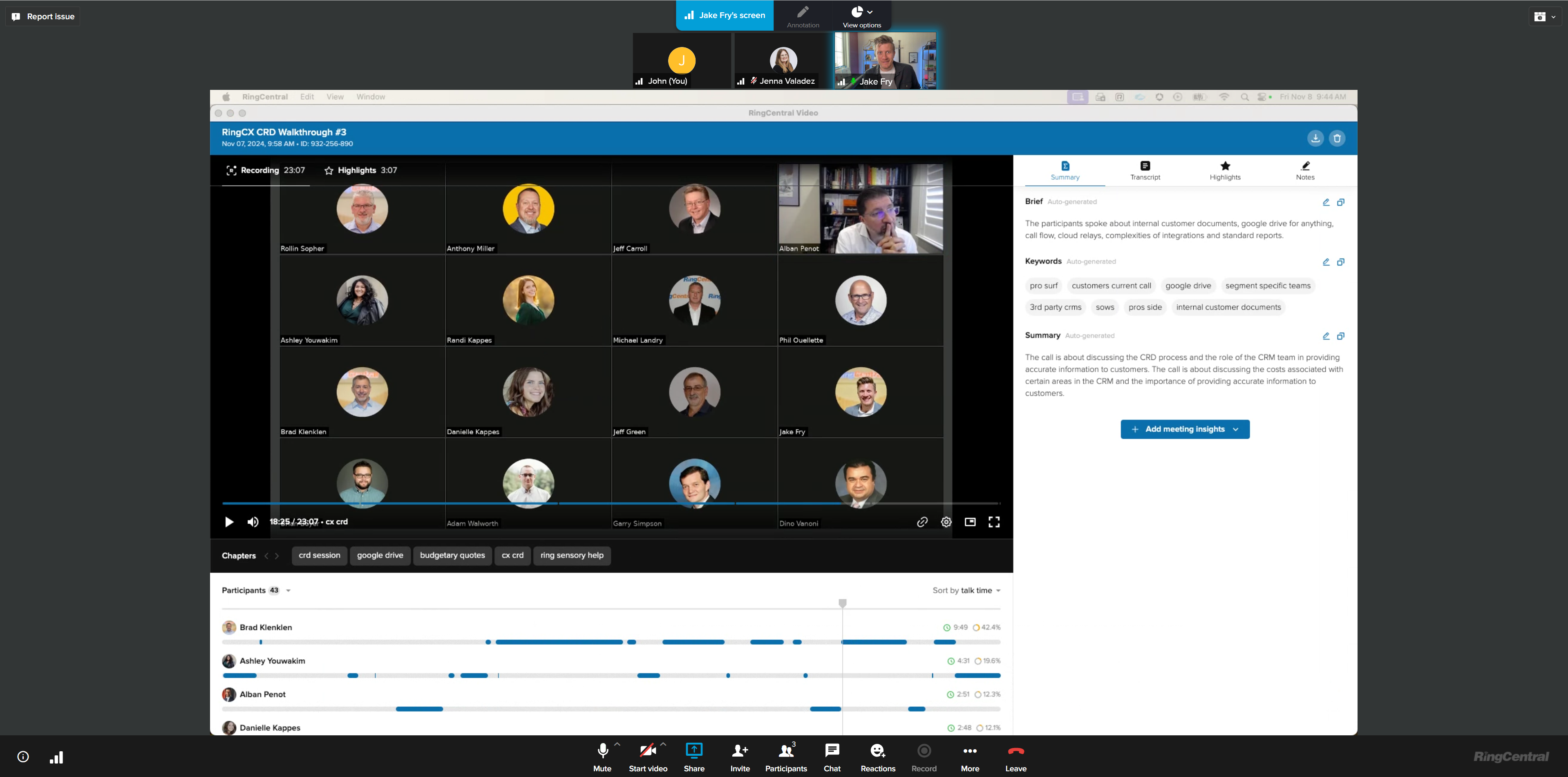Go to next chapters page
Screen dimensions: 1568x777
click(x=277, y=556)
